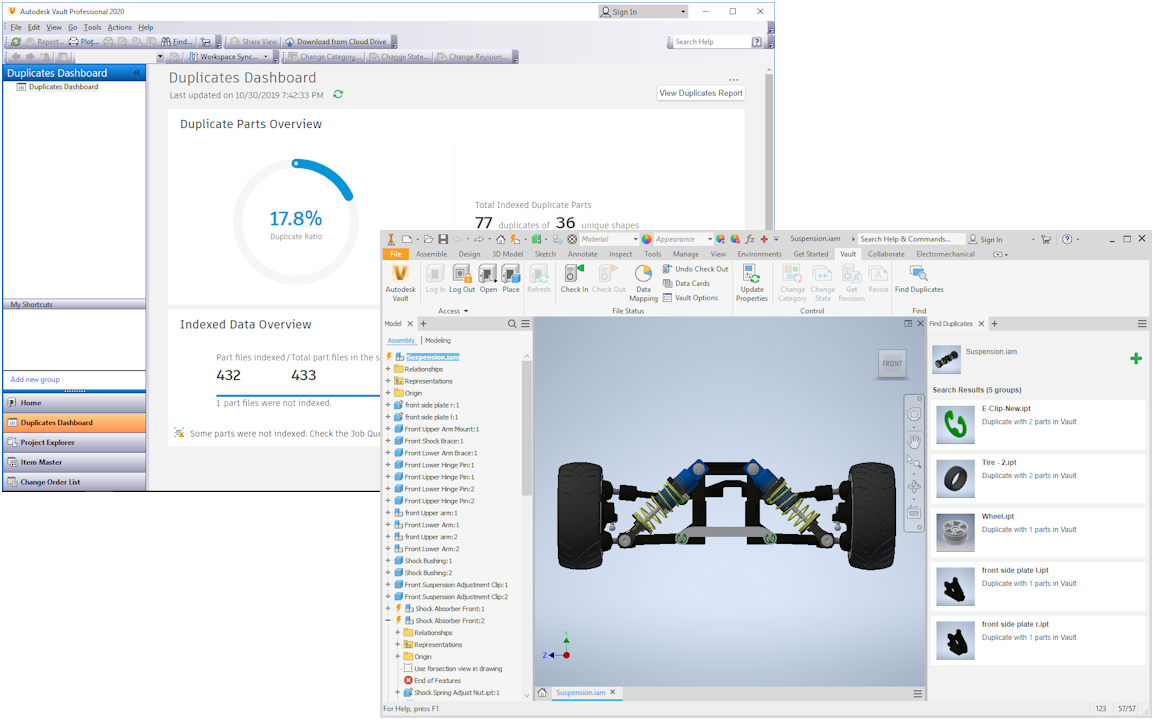Image resolution: width=1153 pixels, height=720 pixels.
Task: Select Front Lower Arm Brace:1 component
Action: [x=440, y=453]
